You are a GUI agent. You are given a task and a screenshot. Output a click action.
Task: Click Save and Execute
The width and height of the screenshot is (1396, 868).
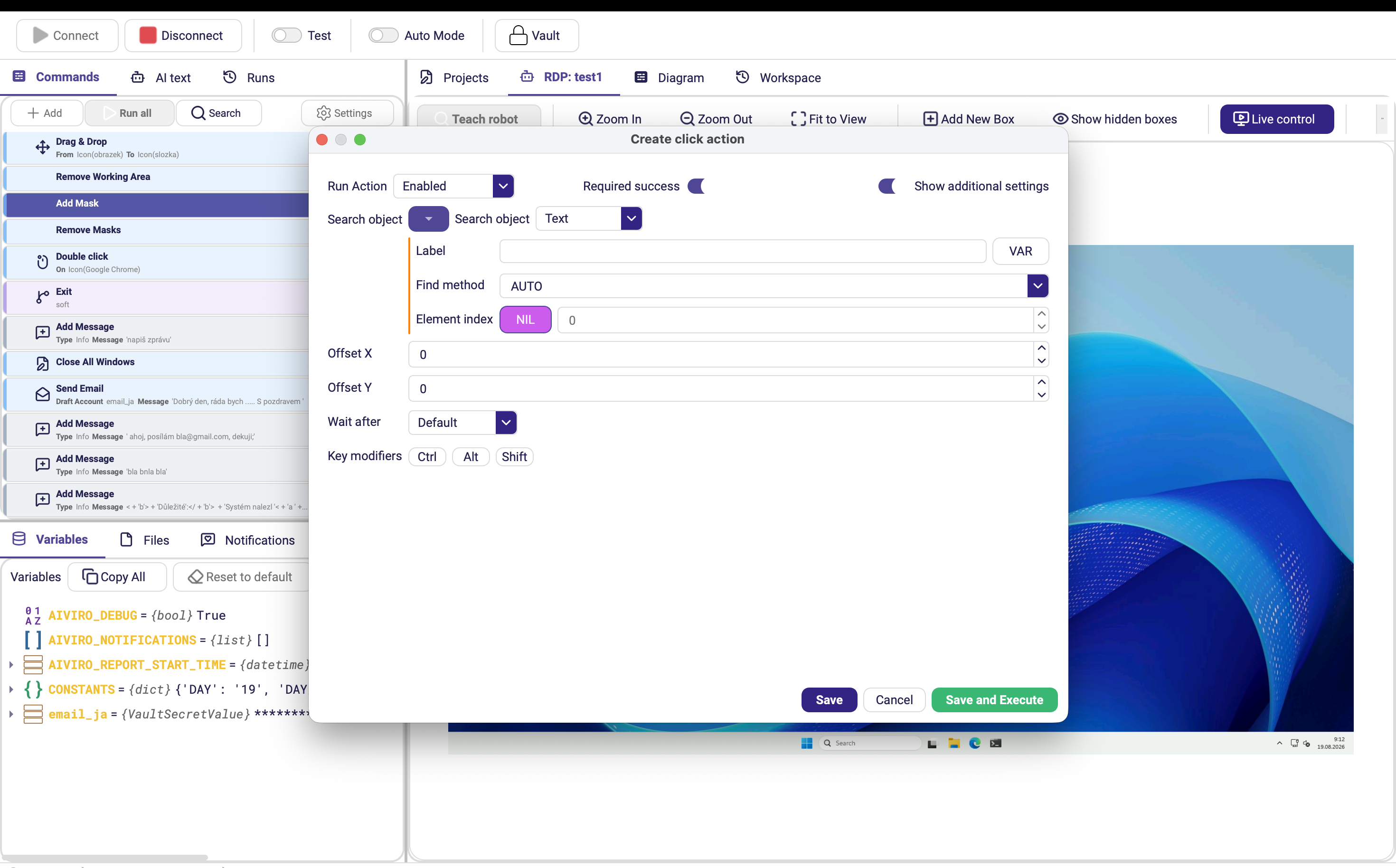pos(994,700)
